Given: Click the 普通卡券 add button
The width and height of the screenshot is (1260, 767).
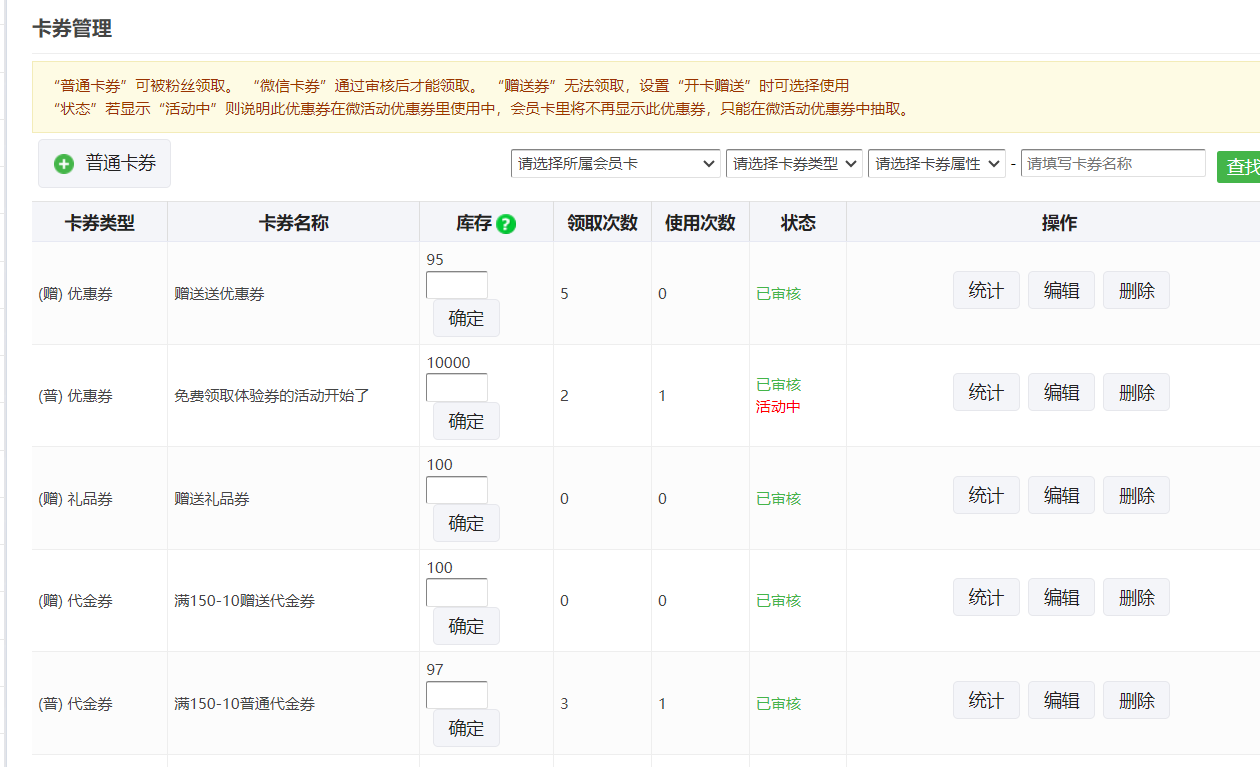Looking at the screenshot, I should 104,163.
